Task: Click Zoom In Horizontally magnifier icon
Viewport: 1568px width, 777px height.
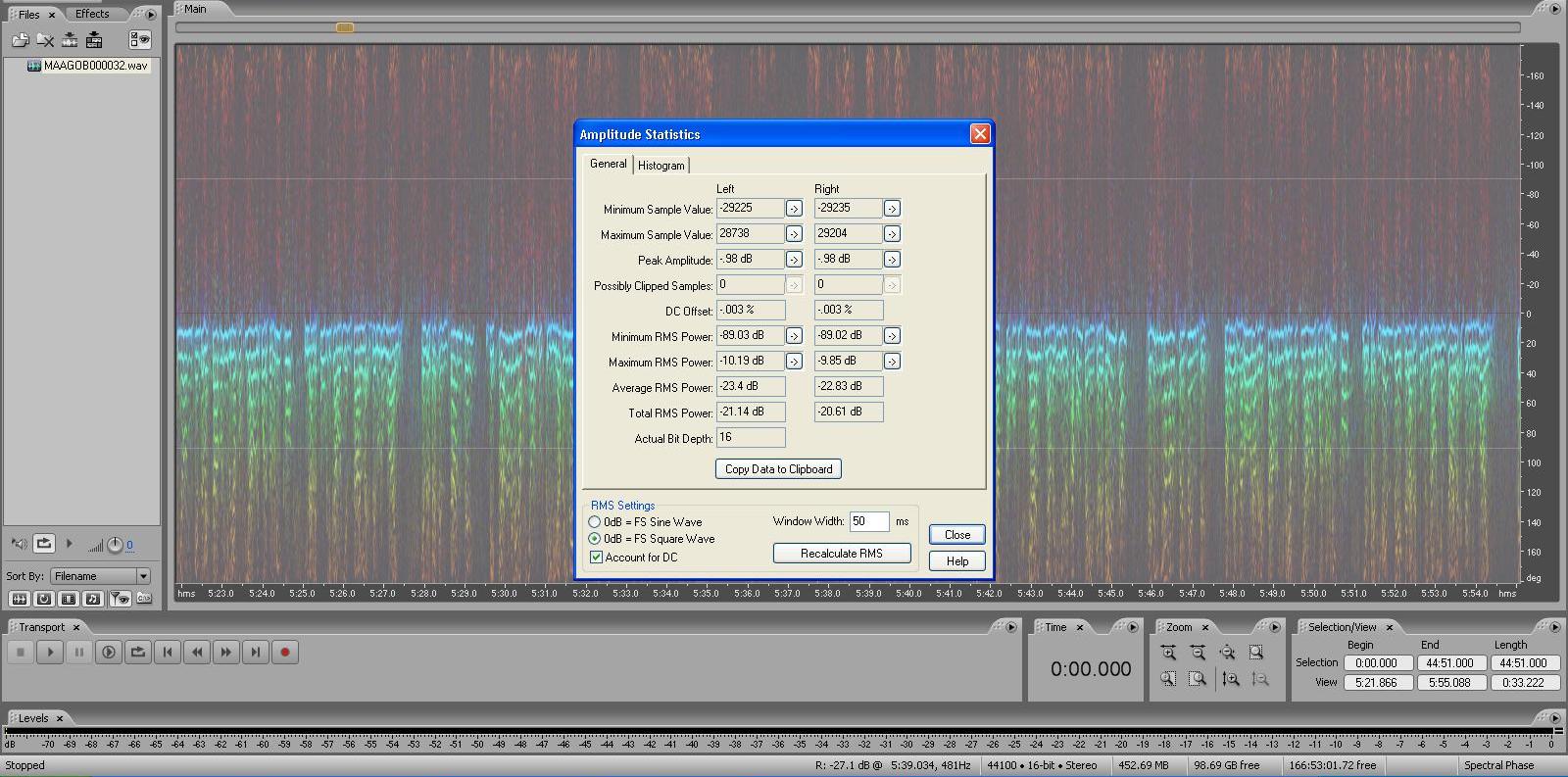Action: pyautogui.click(x=1168, y=653)
